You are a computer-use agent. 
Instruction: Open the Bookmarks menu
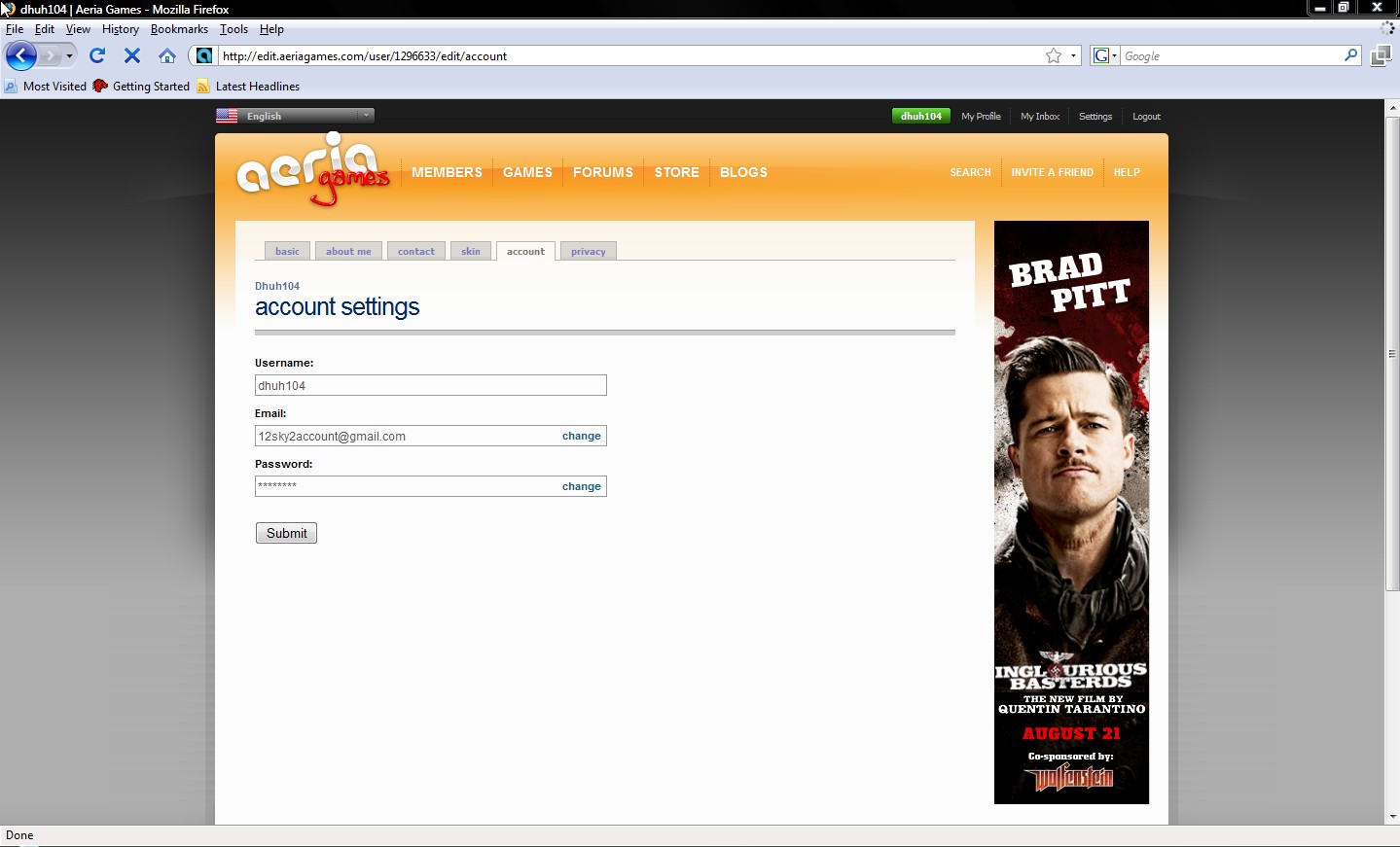pyautogui.click(x=179, y=29)
